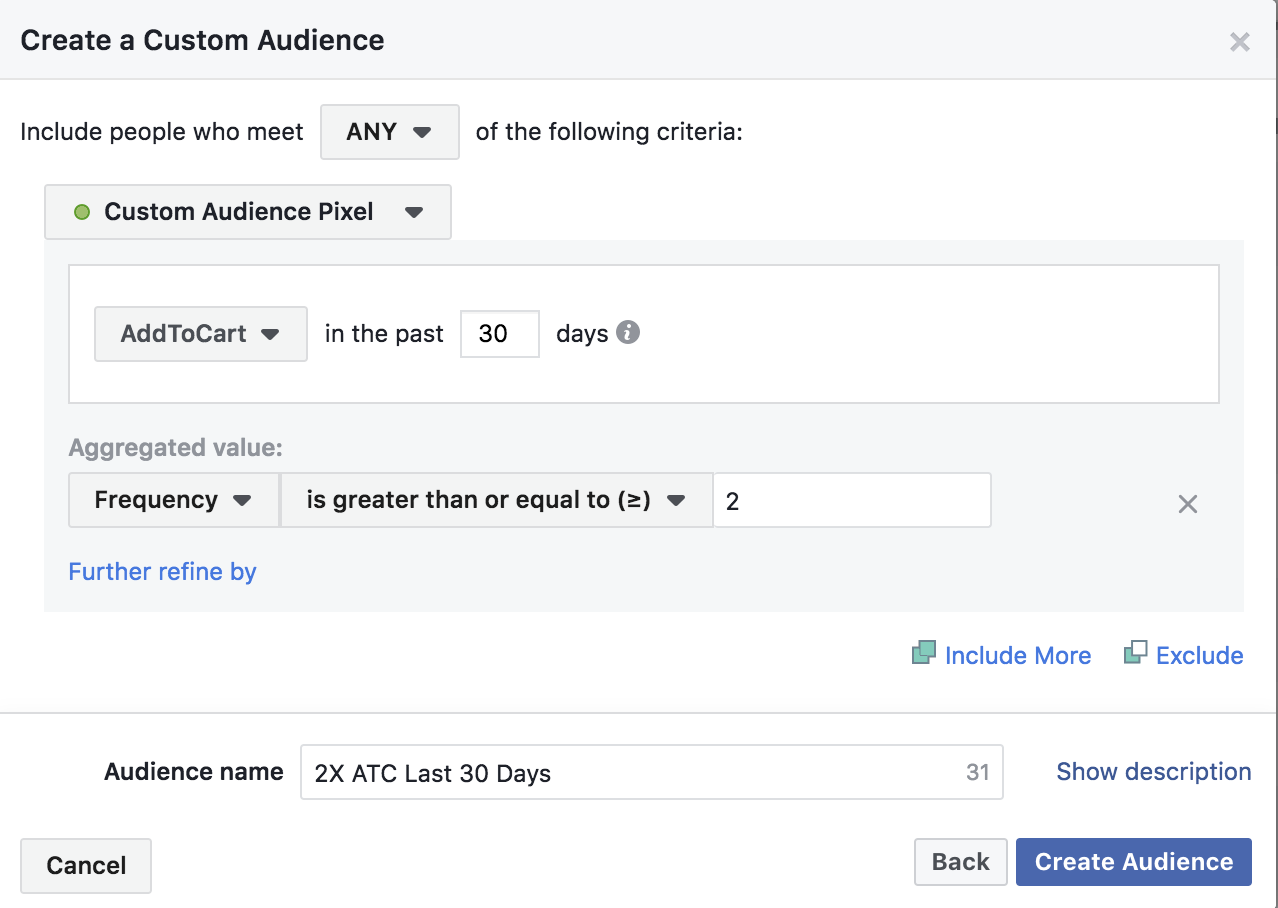
Task: Focus the days number field showing 30
Action: pyautogui.click(x=500, y=334)
